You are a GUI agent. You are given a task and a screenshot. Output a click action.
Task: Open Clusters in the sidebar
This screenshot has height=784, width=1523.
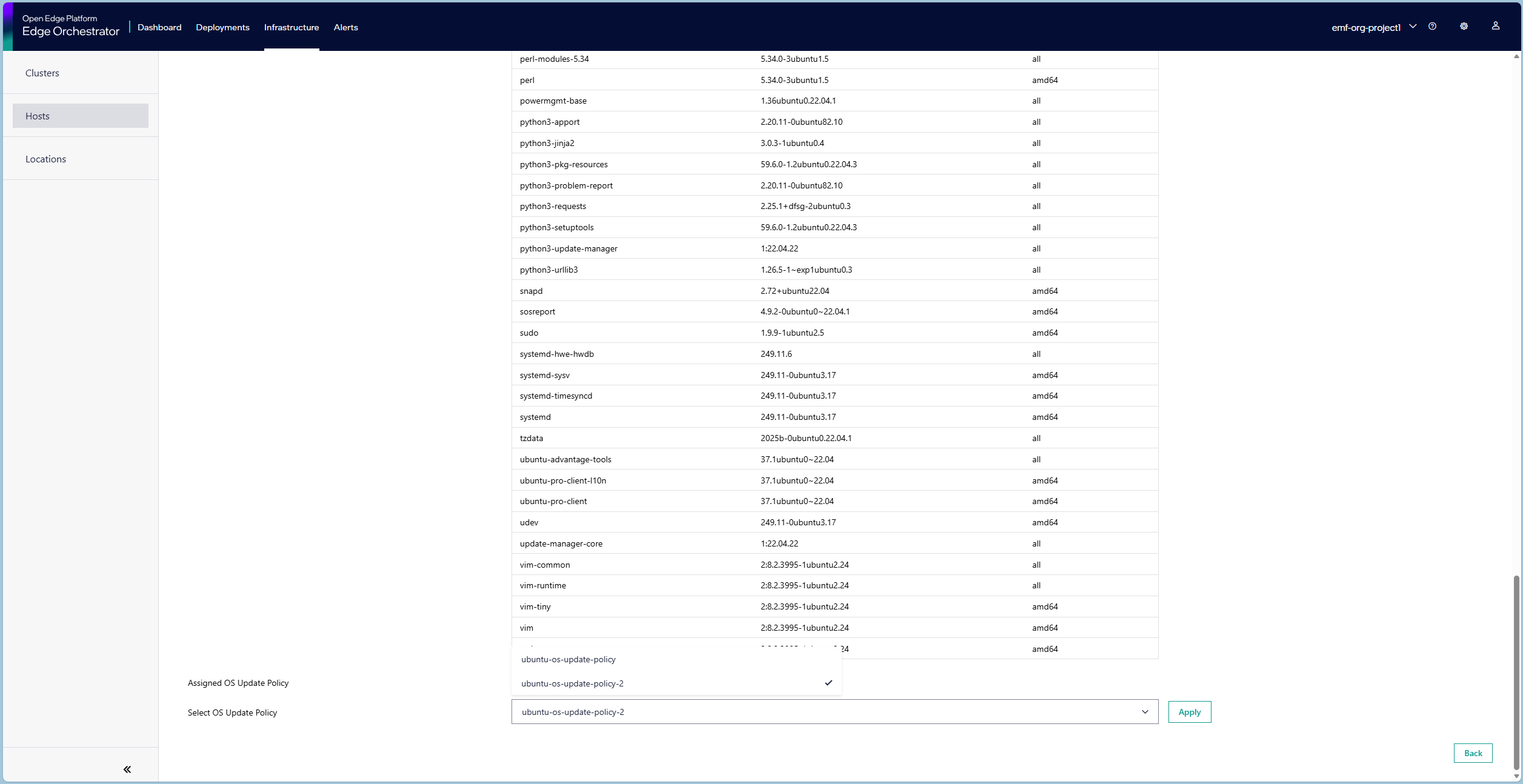(x=42, y=72)
